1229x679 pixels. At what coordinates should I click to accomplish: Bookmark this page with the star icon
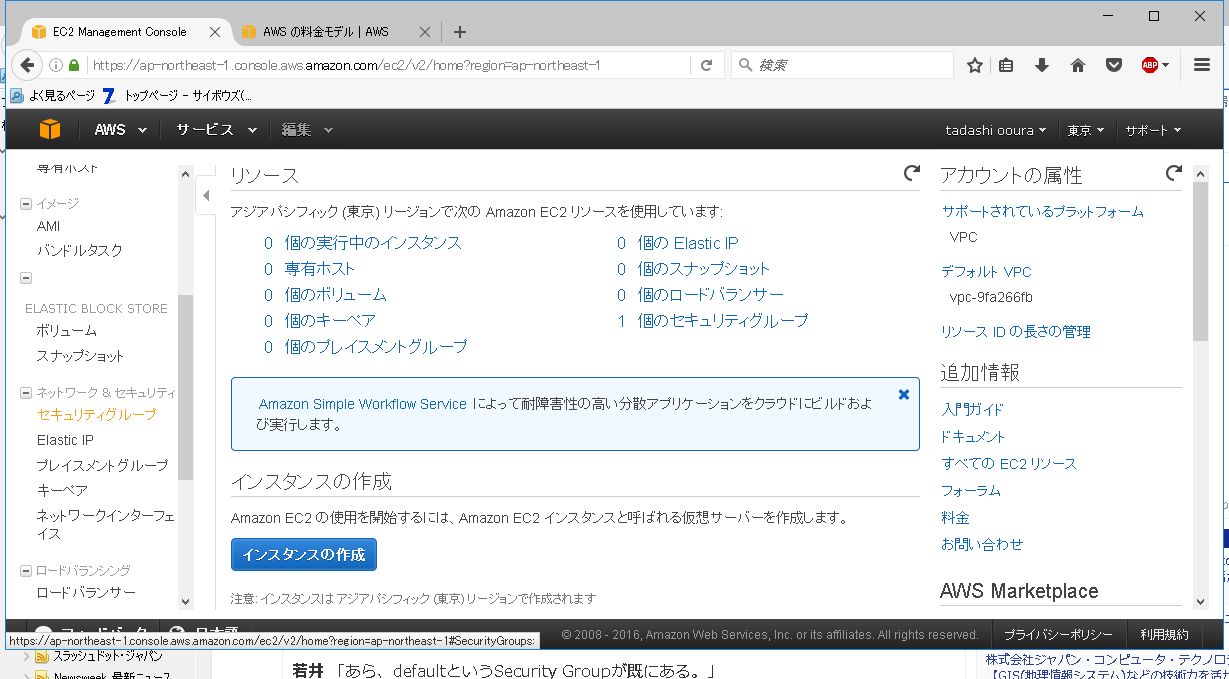point(975,65)
